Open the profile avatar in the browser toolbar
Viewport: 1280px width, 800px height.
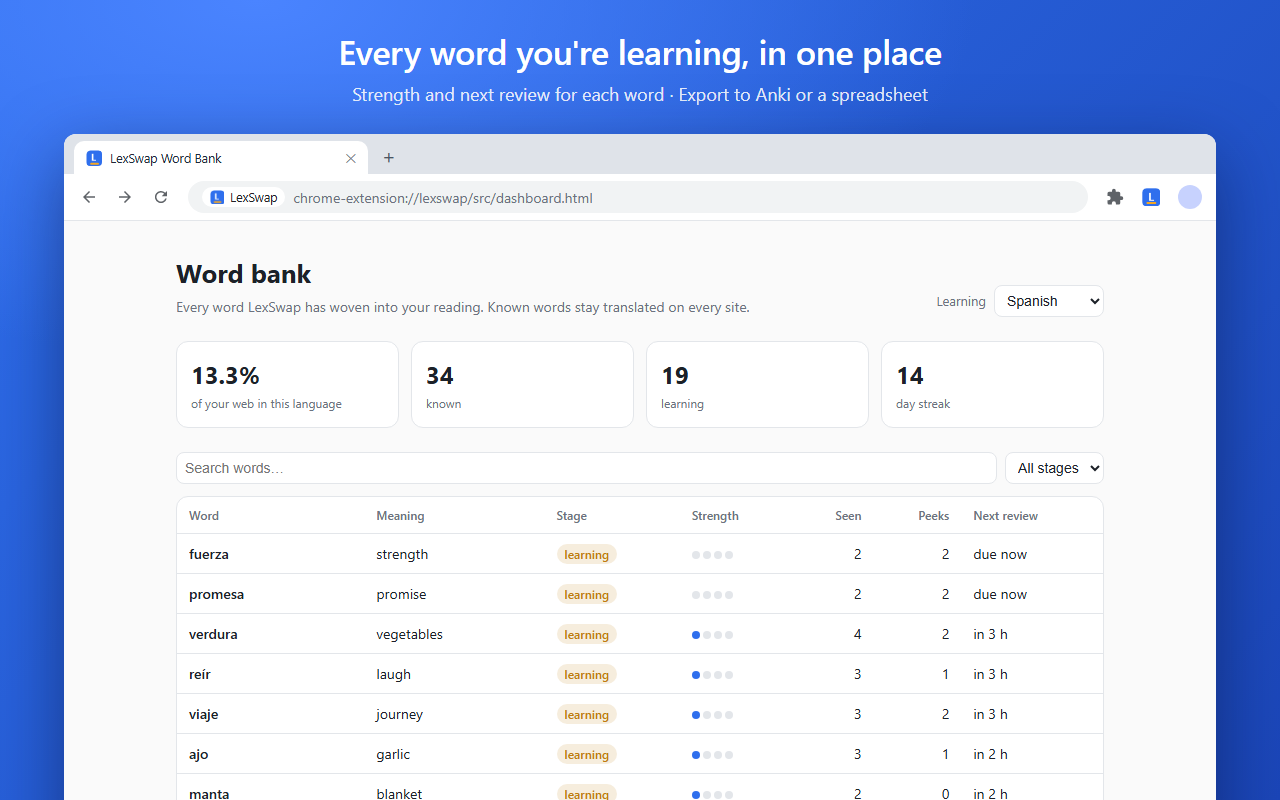point(1189,197)
